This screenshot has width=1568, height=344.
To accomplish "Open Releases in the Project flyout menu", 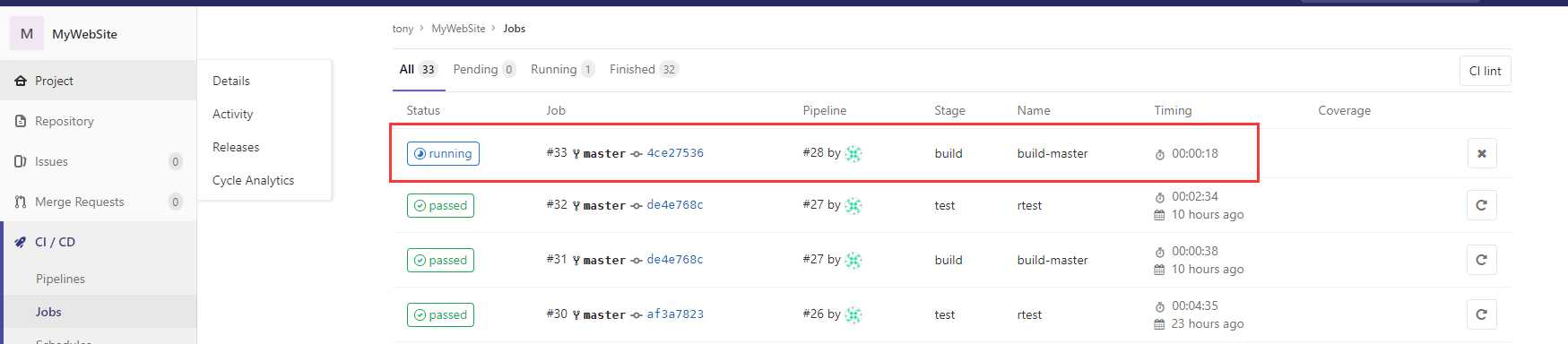I will tap(236, 147).
